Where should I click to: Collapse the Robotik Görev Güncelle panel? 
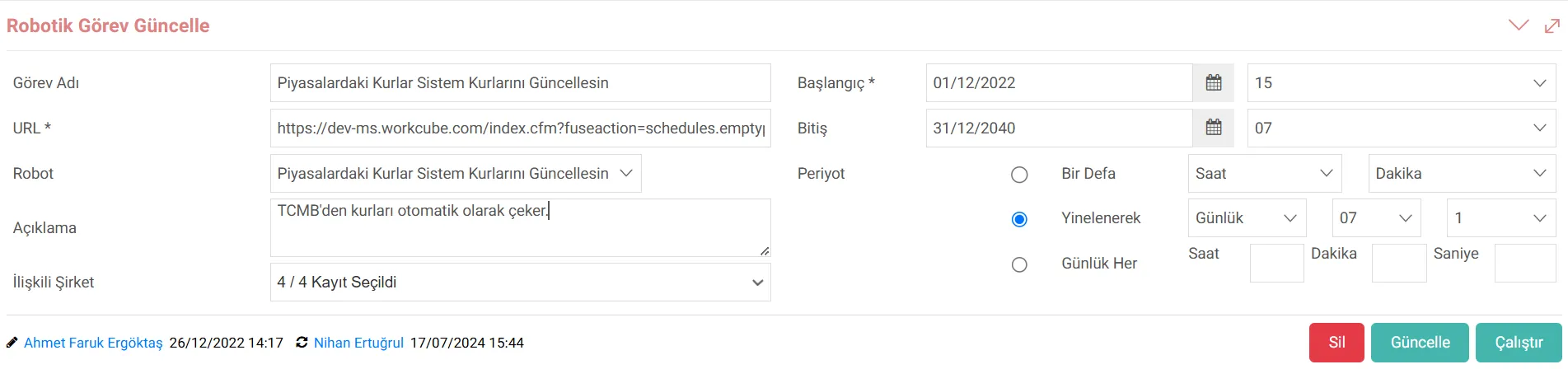point(1519,26)
